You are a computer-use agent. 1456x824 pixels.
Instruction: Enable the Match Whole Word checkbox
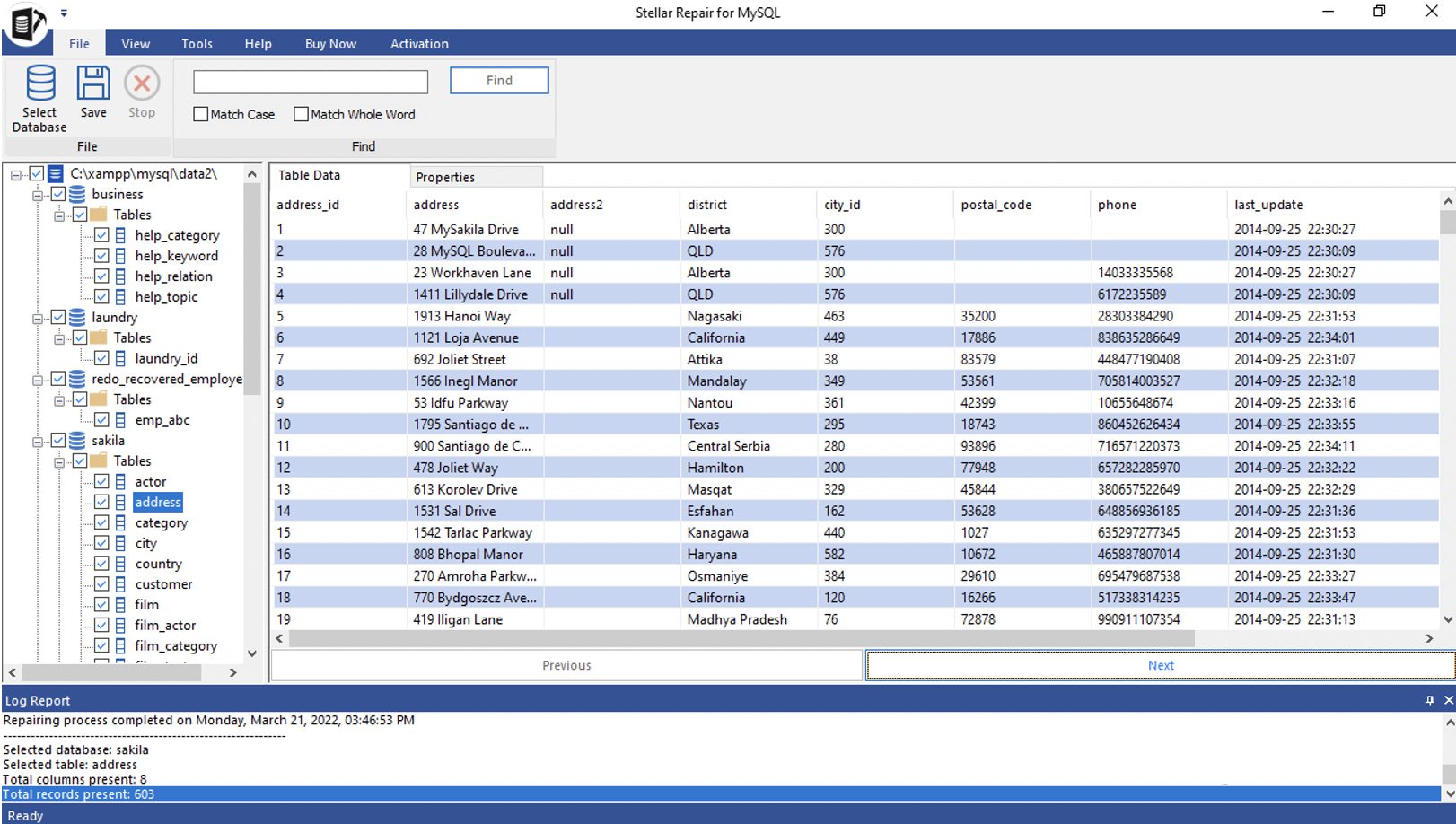click(x=301, y=114)
